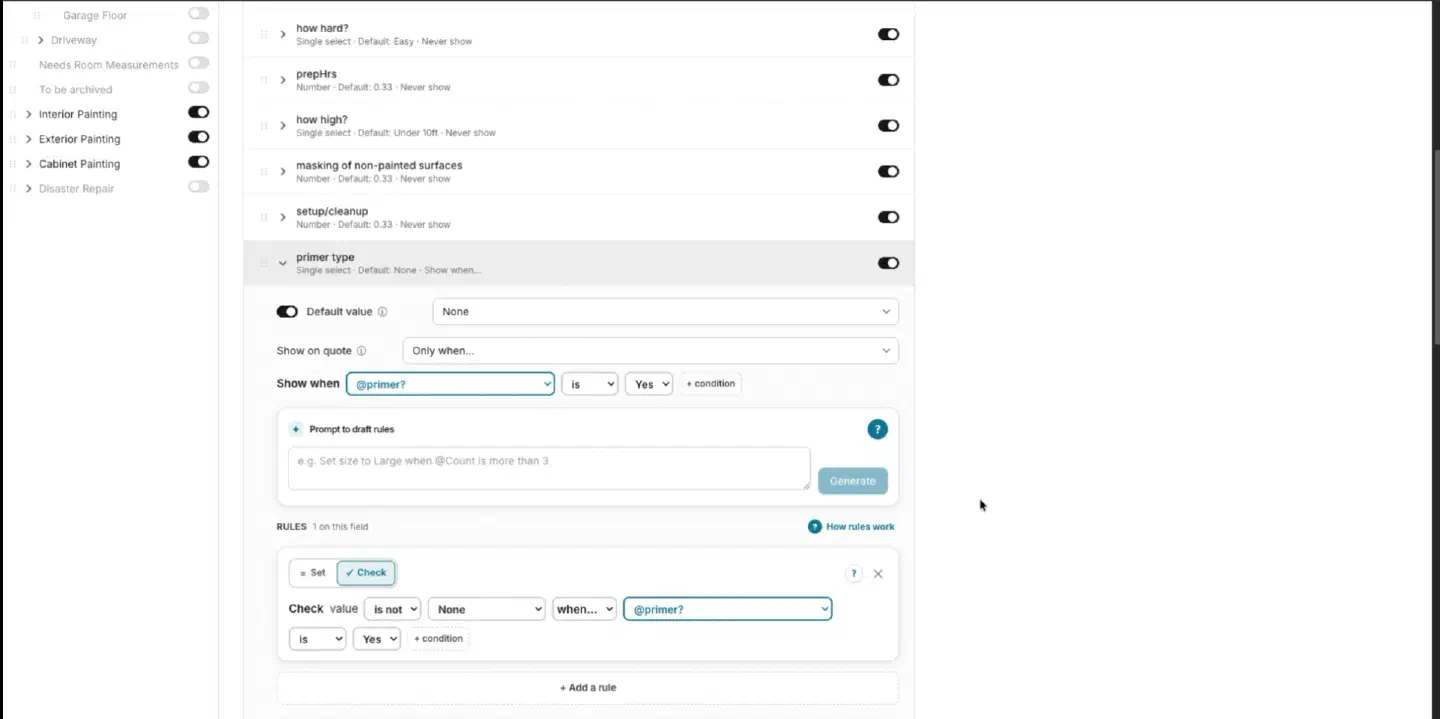Click drag handle of Exterior Painting item
The image size is (1440, 719).
tap(13, 139)
